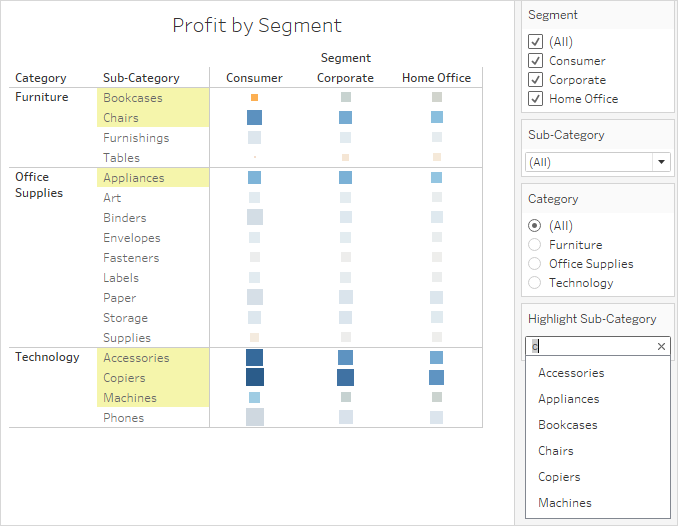The image size is (678, 526).
Task: Uncheck the Corporate segment checkbox
Action: (535, 80)
